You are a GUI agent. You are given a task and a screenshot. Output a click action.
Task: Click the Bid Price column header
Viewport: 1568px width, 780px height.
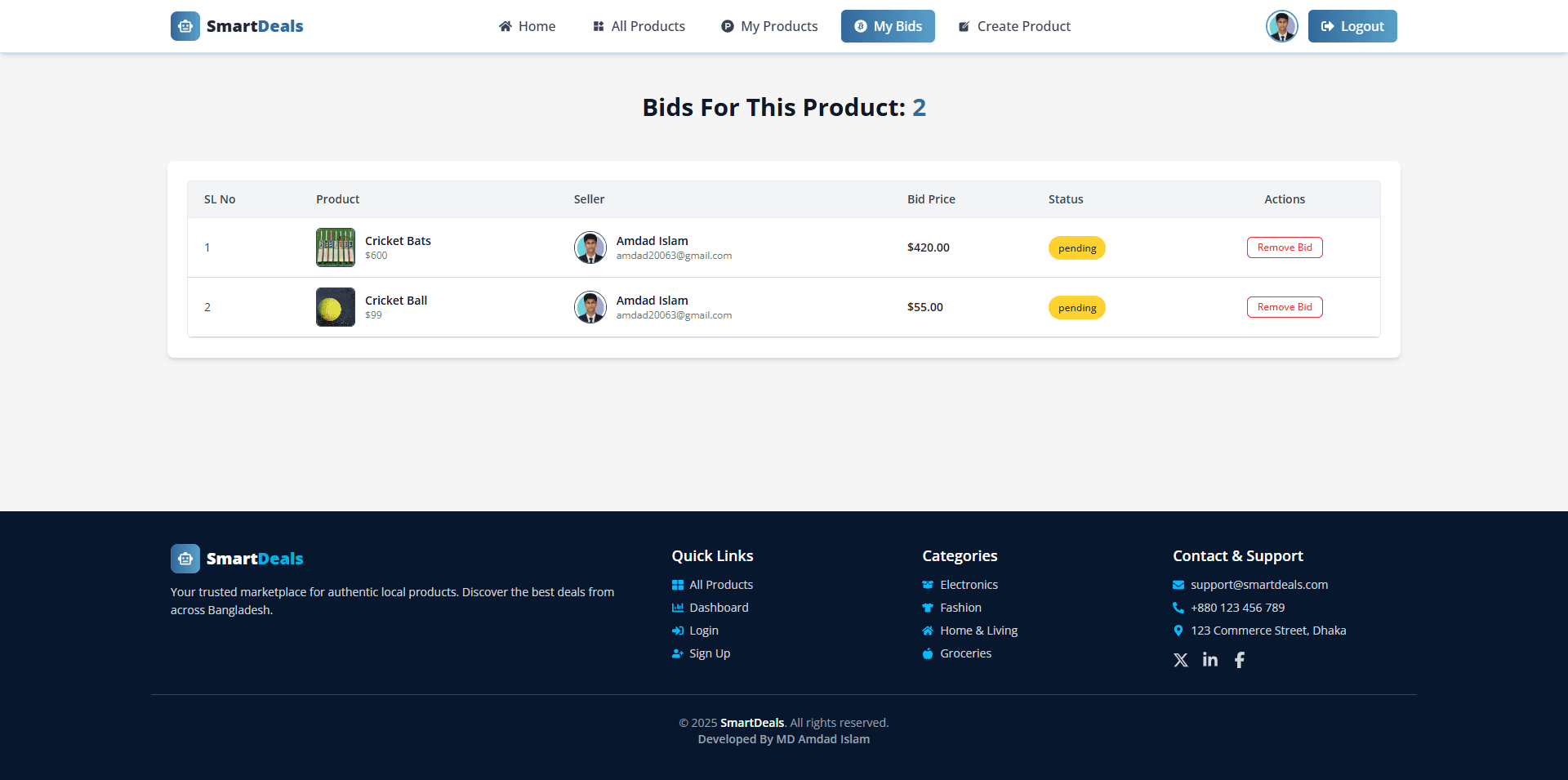[931, 199]
